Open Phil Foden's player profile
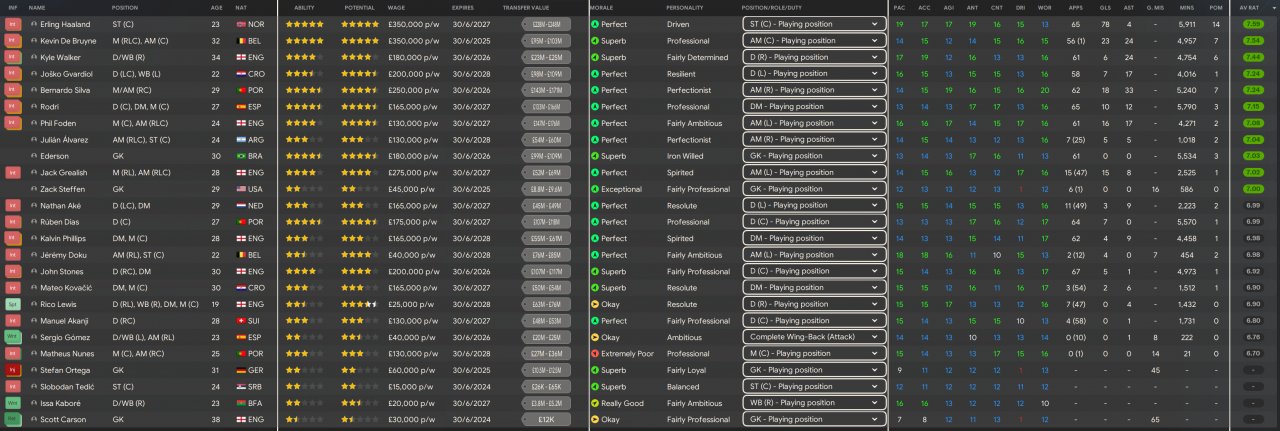 click(x=57, y=124)
